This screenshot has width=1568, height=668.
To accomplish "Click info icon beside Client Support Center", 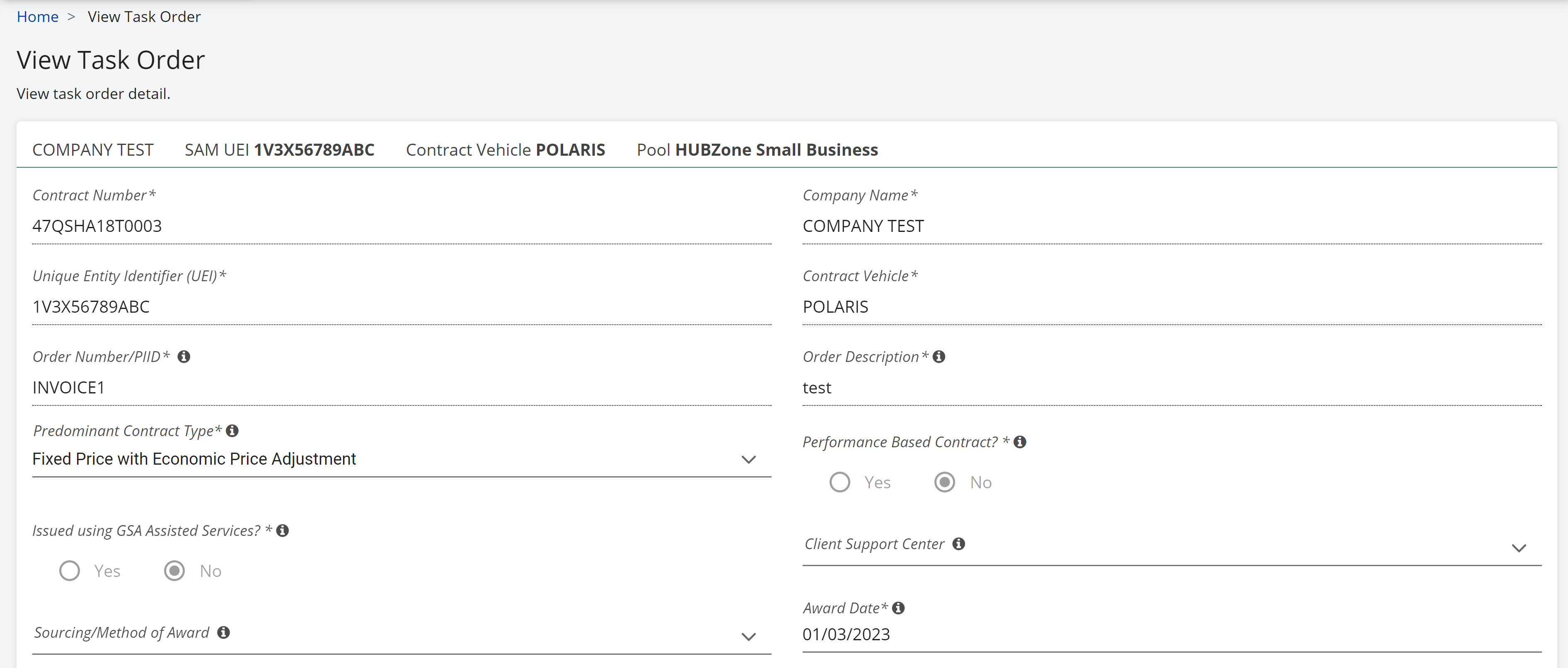I will coord(959,544).
